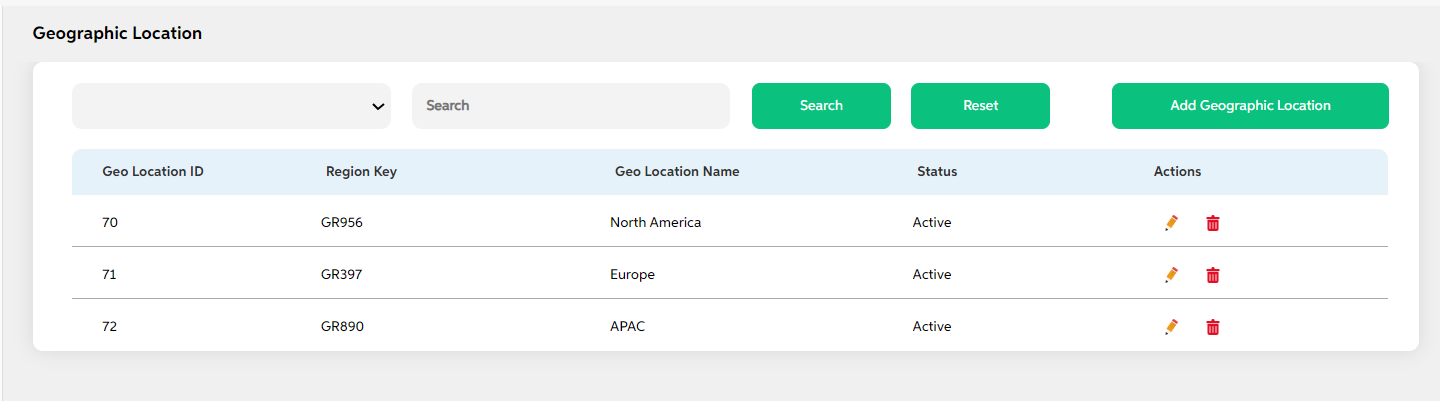Select the Status column header

point(937,172)
